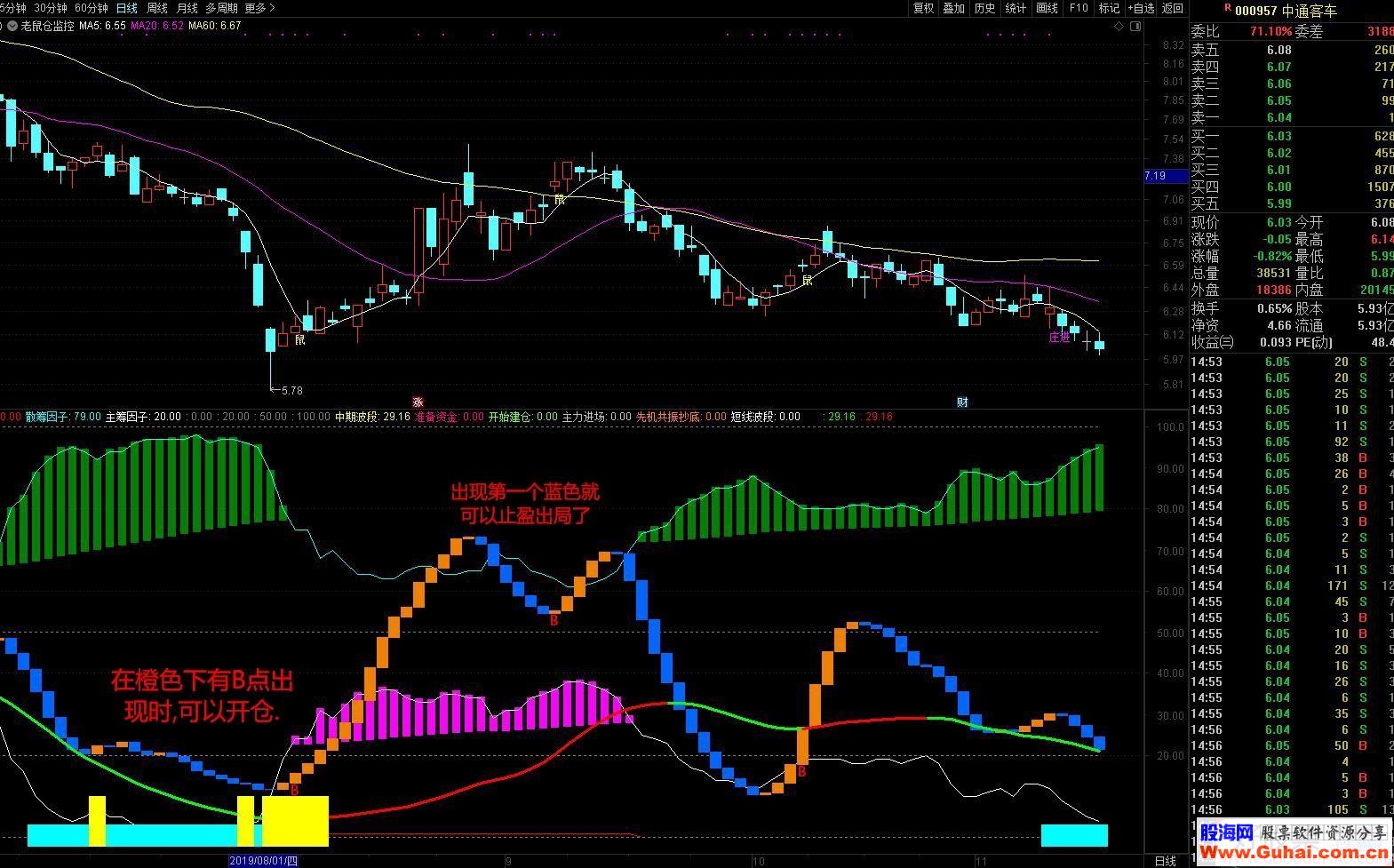
Task: Click the MA20: 6.52 legend value
Action: (x=157, y=26)
